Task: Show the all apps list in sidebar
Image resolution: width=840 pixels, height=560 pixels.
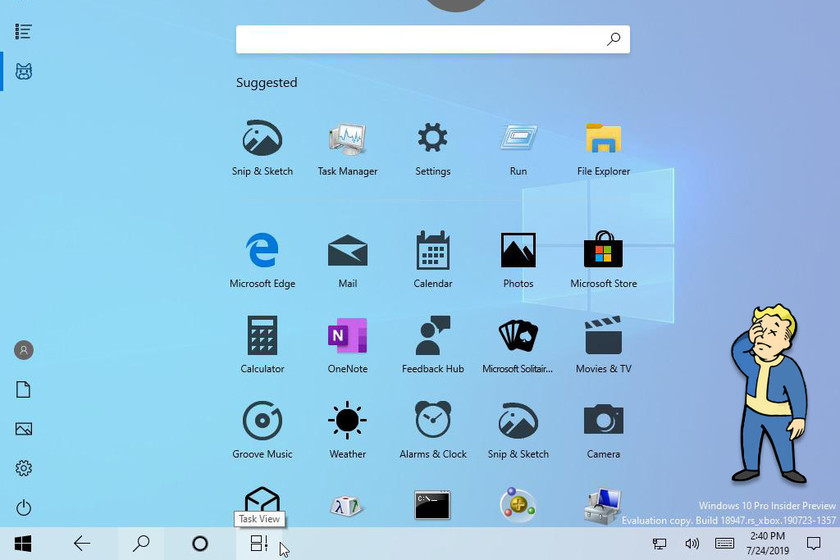Action: (x=23, y=32)
